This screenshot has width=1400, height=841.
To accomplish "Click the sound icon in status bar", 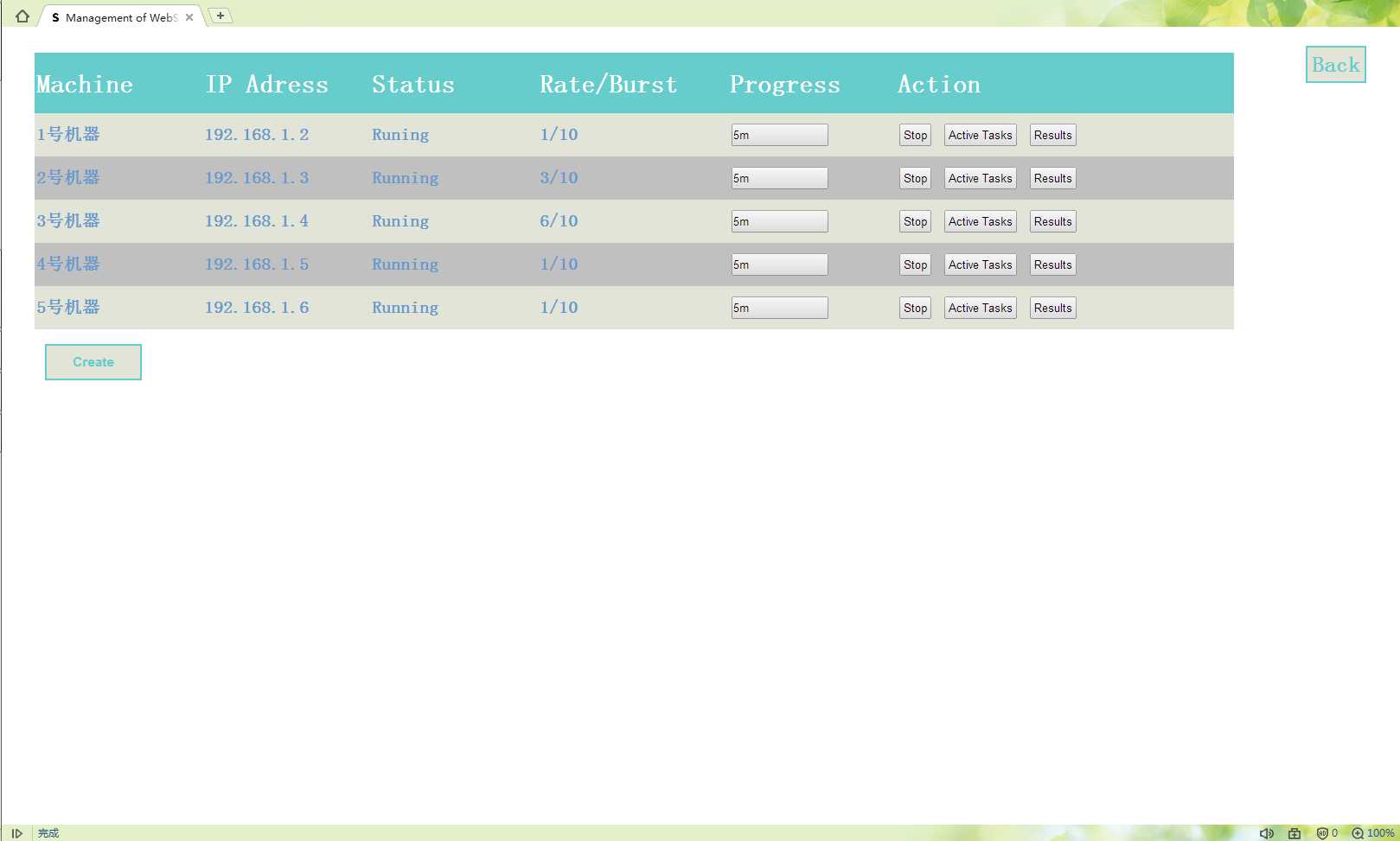I will pos(1267,833).
